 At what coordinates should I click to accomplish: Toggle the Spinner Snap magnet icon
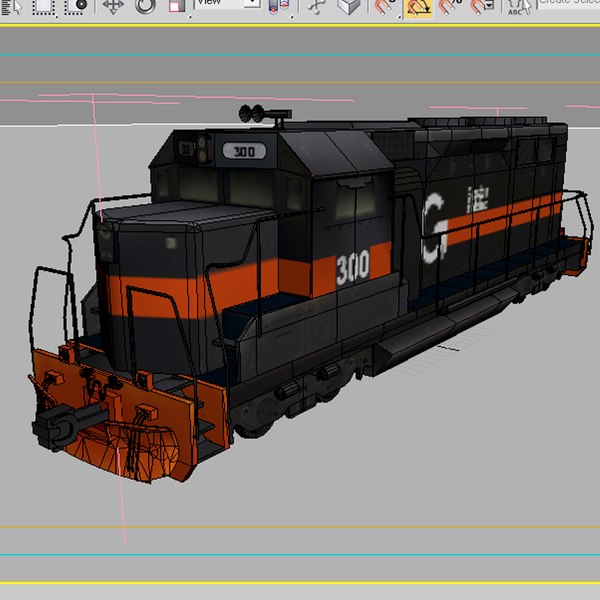click(x=482, y=7)
